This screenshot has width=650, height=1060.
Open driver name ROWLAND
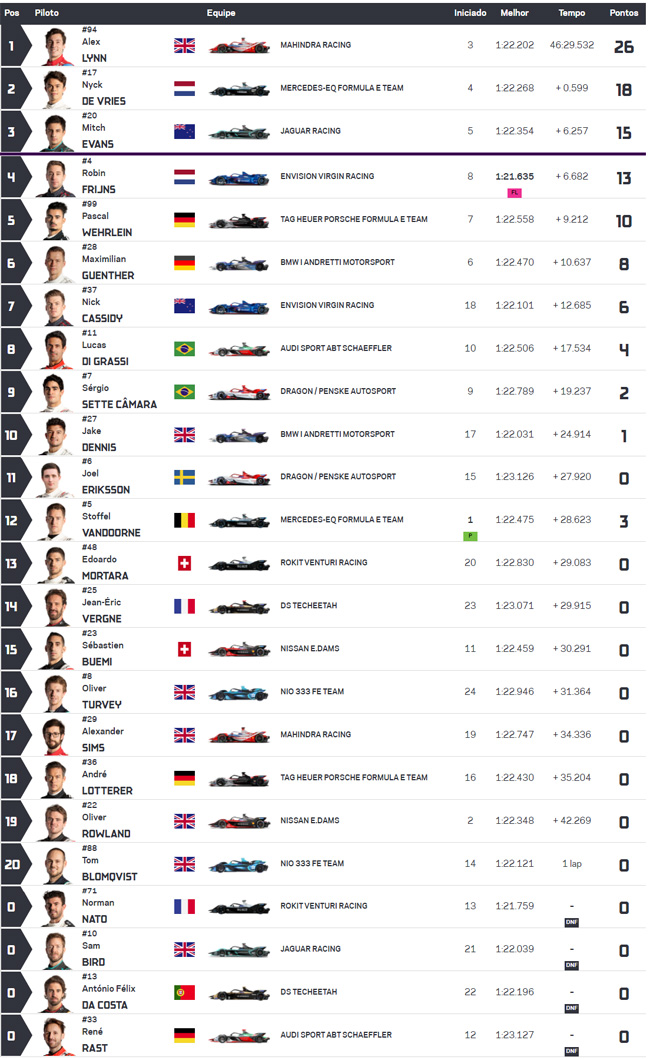106,834
